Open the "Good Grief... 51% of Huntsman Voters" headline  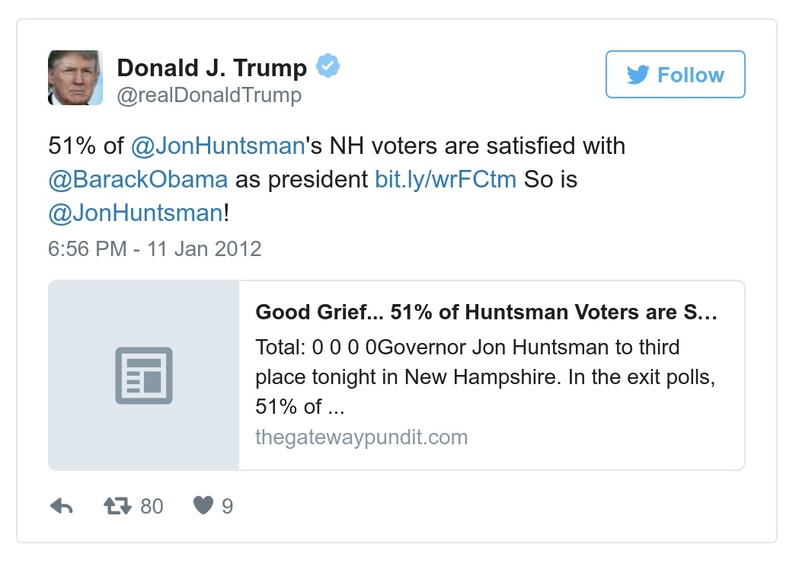[486, 312]
